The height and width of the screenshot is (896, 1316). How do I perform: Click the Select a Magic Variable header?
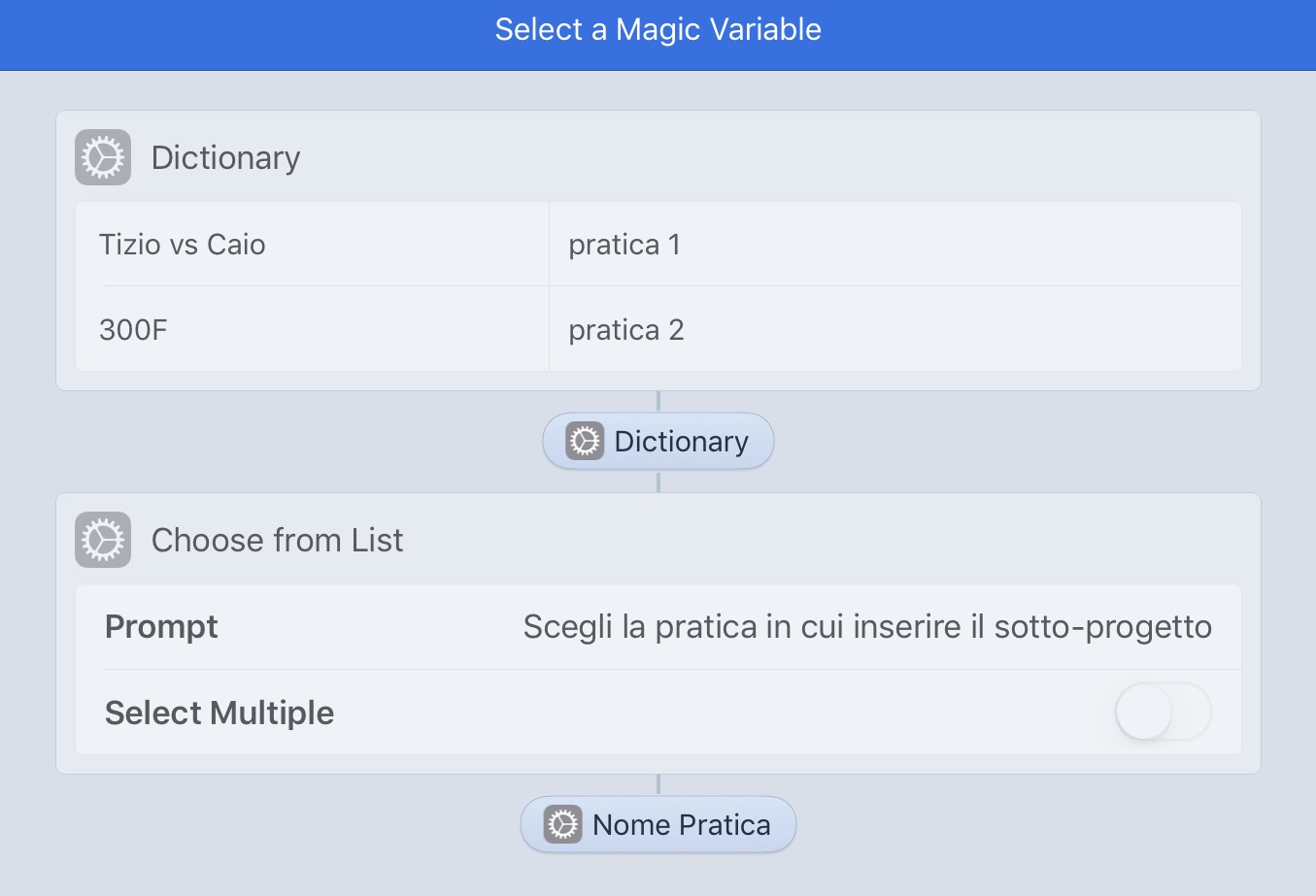658,29
